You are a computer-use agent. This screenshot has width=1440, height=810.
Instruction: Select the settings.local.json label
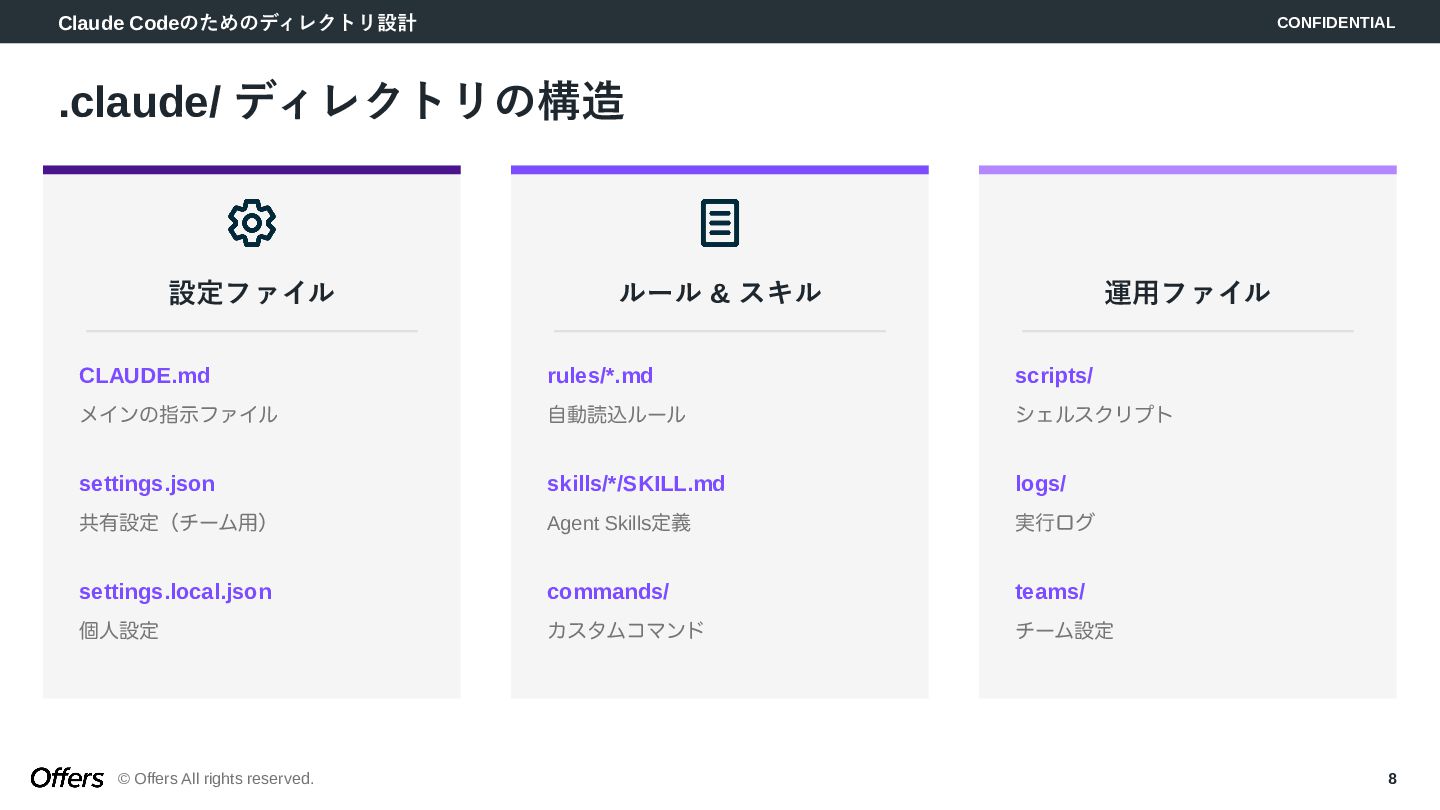[176, 592]
